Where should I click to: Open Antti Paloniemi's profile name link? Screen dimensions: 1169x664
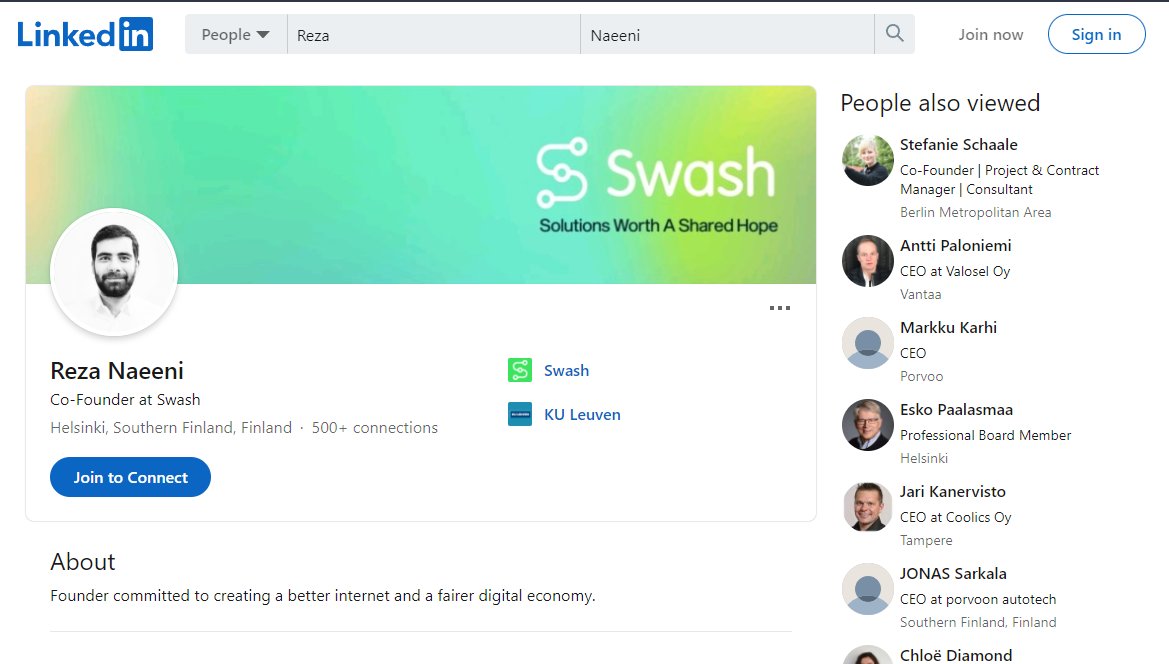click(956, 245)
